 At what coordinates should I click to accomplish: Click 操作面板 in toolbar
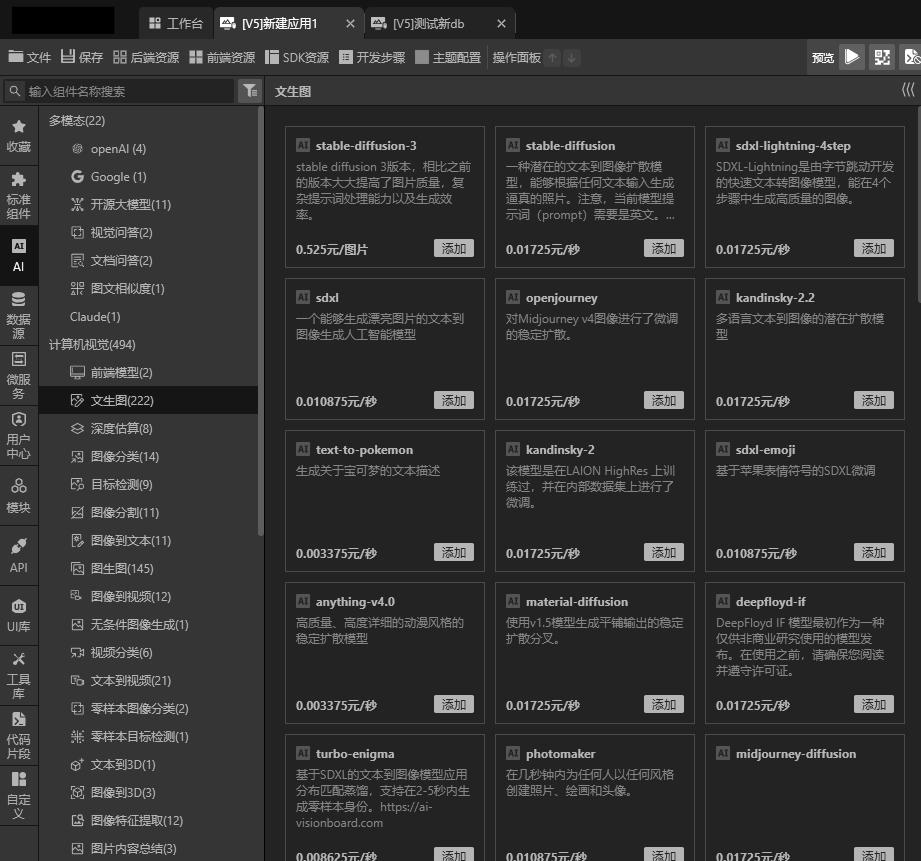pyautogui.click(x=516, y=58)
